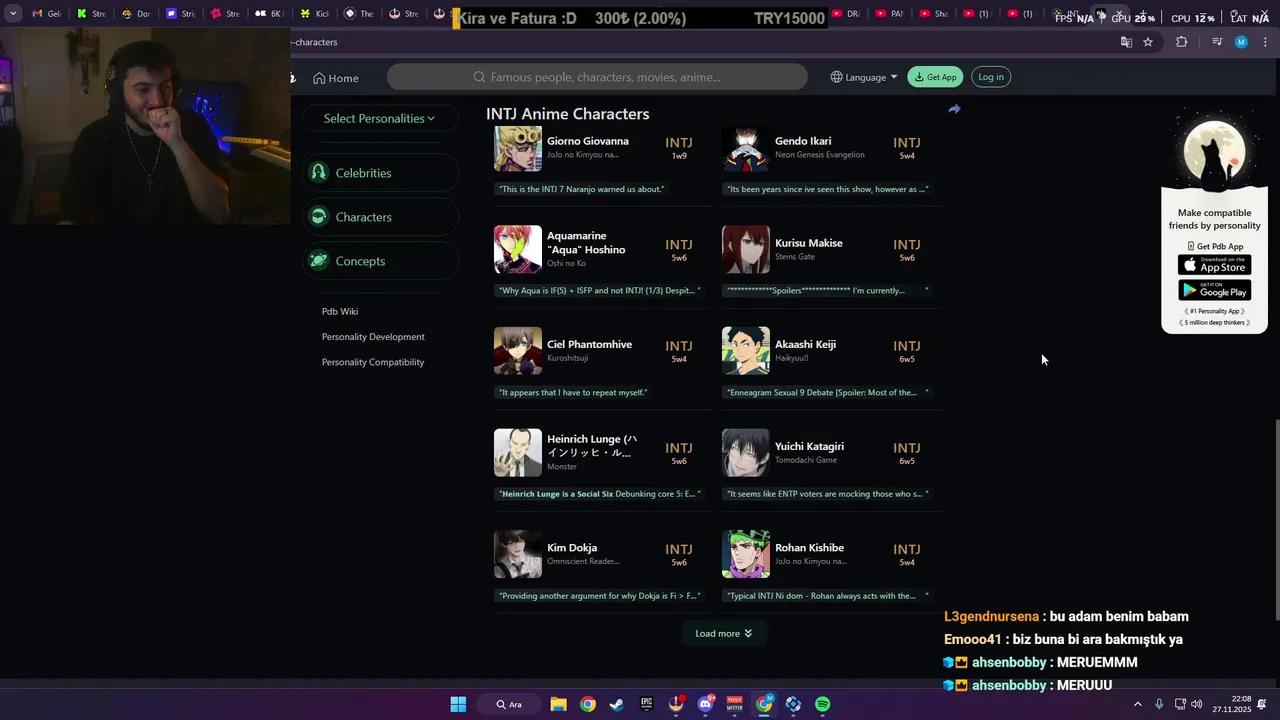Click the share arrow icon
This screenshot has width=1280, height=720.
954,109
